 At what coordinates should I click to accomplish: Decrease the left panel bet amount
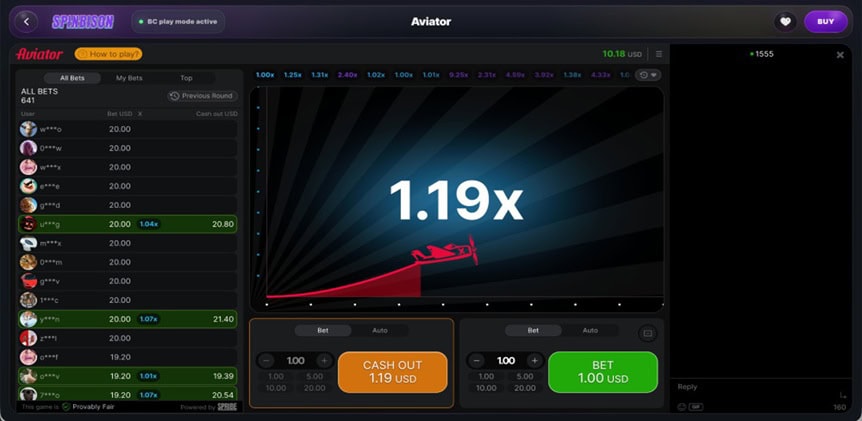(x=266, y=361)
